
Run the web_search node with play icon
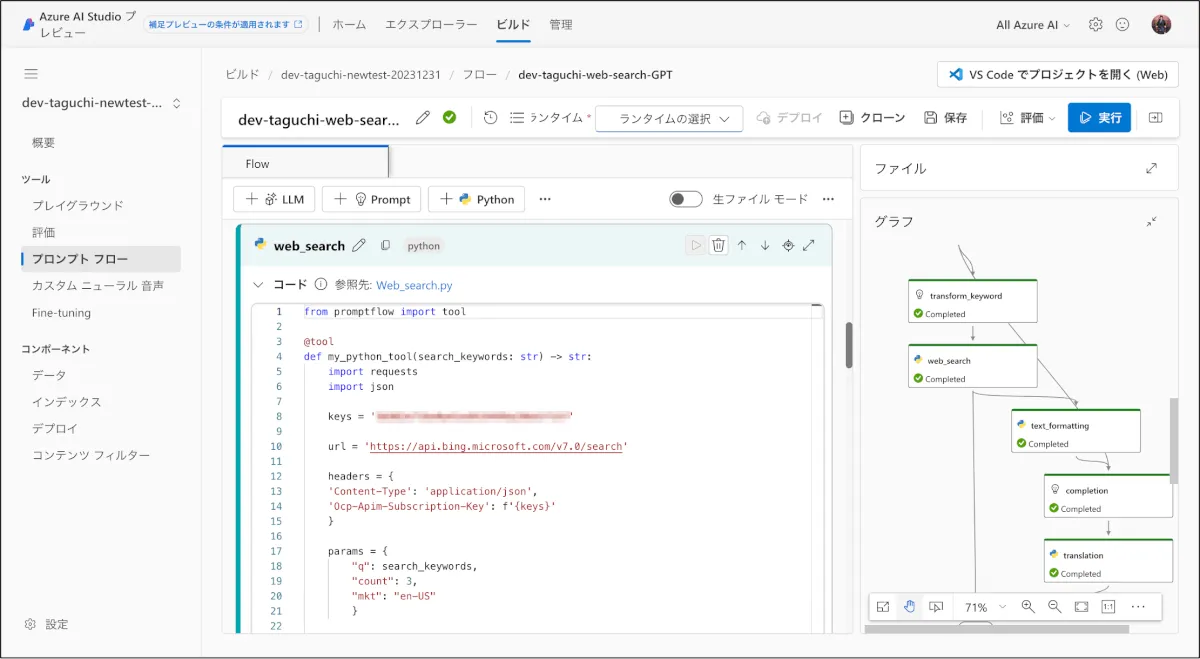pos(695,245)
